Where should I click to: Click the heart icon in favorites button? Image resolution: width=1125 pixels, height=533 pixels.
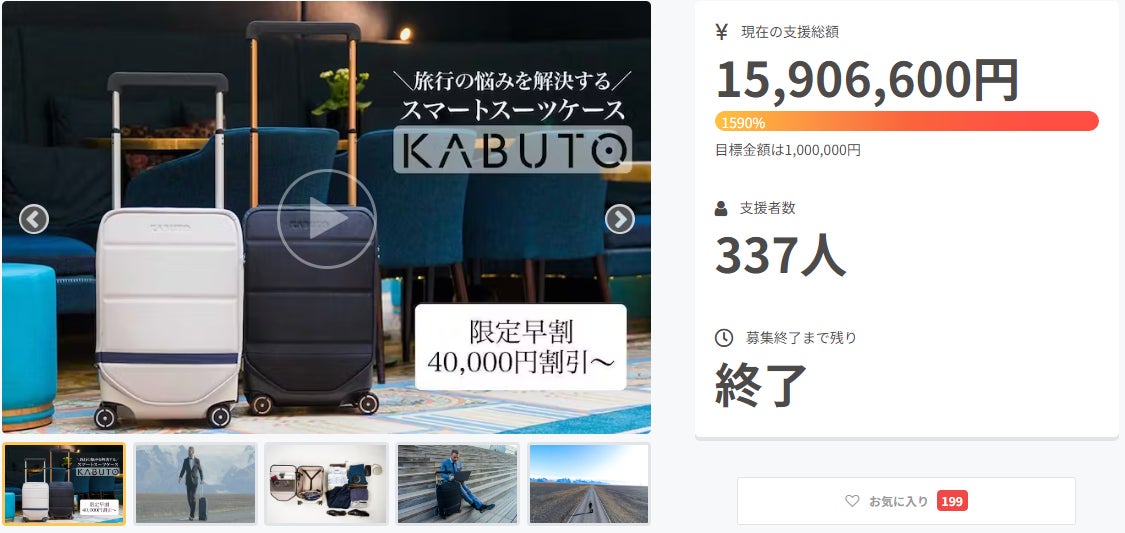(x=852, y=501)
